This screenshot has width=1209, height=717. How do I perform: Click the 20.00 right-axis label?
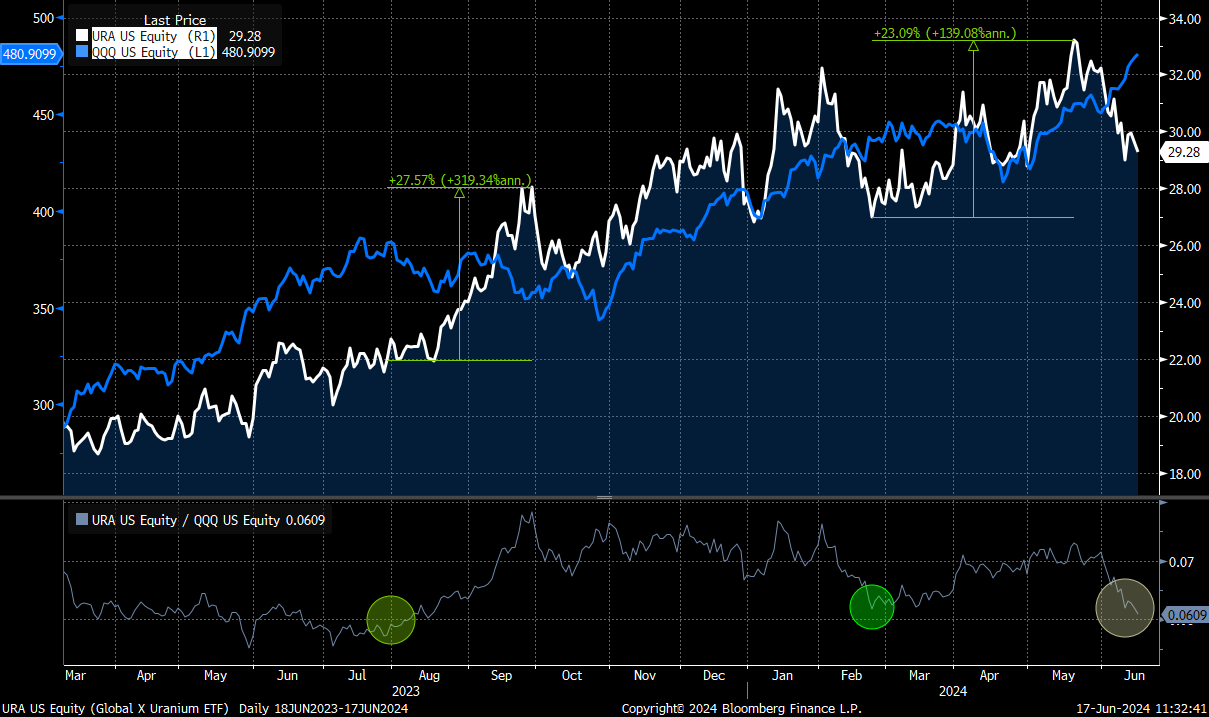pos(1183,417)
